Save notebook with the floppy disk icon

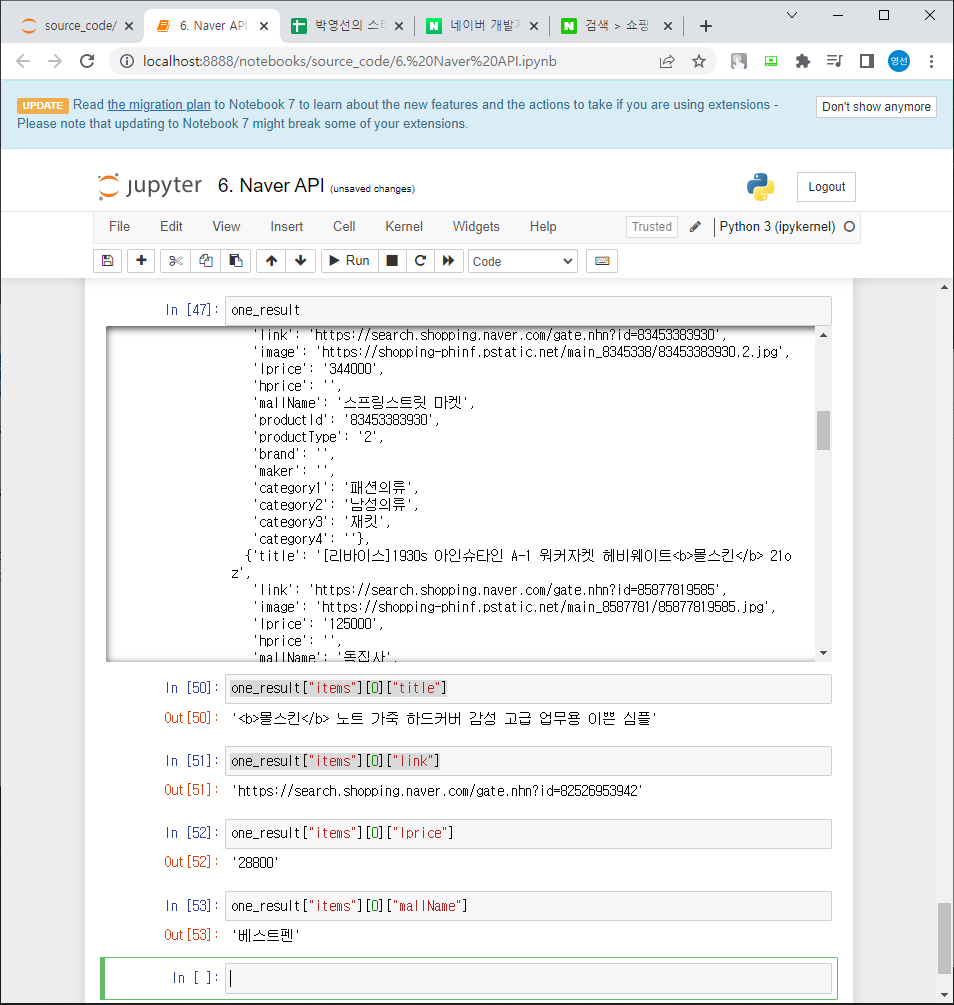108,261
